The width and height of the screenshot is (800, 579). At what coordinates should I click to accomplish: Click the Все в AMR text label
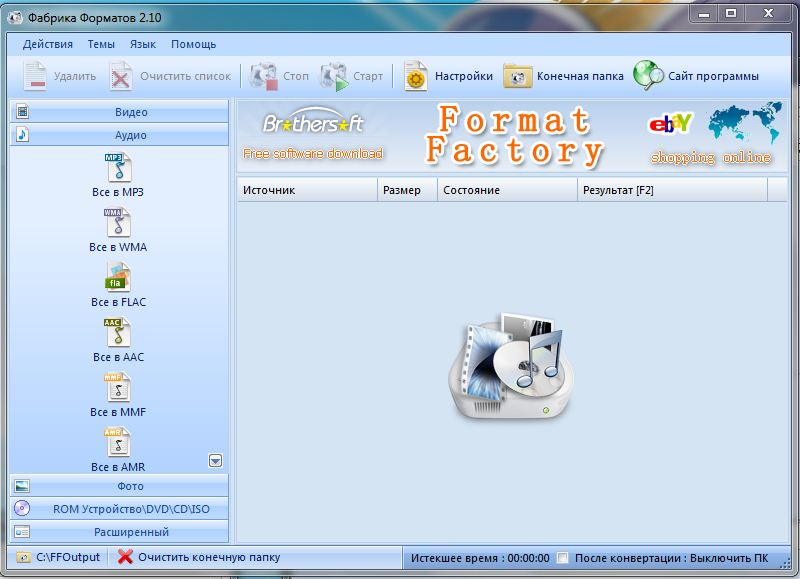point(118,467)
